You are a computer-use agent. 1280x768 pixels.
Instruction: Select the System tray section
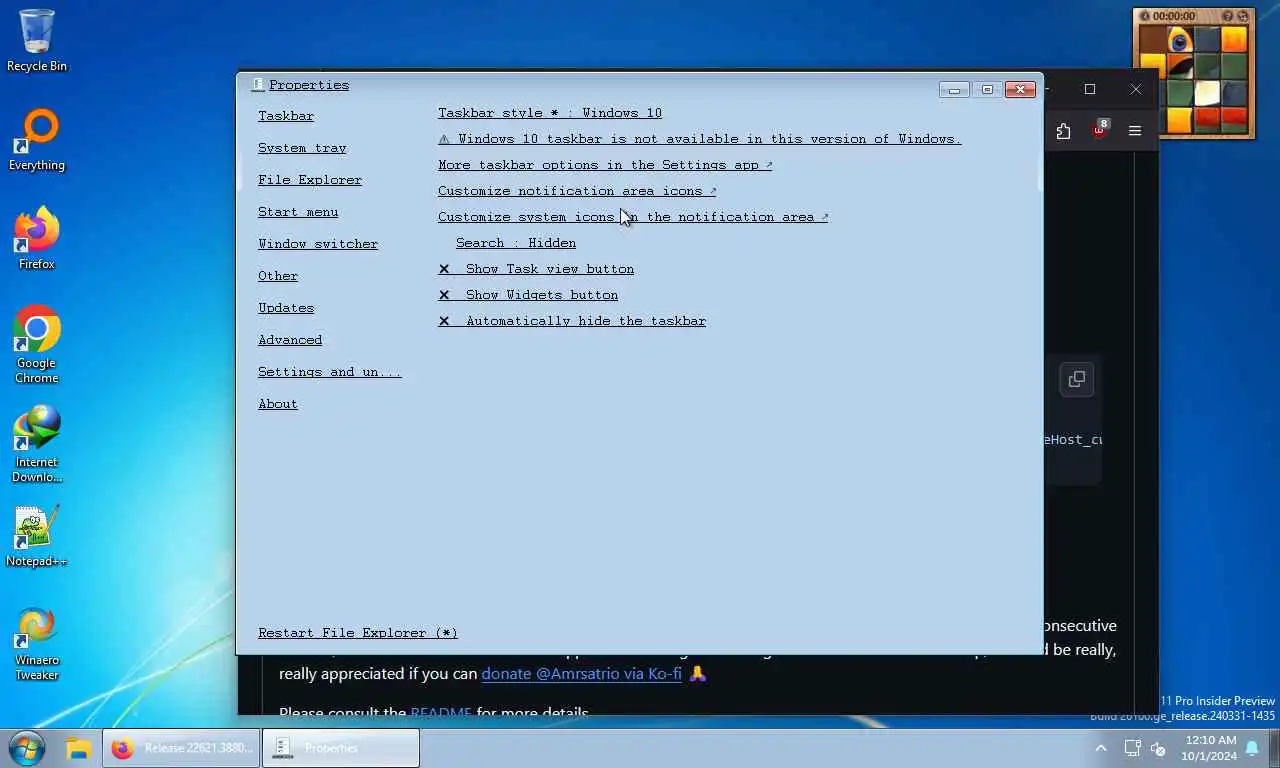[302, 148]
